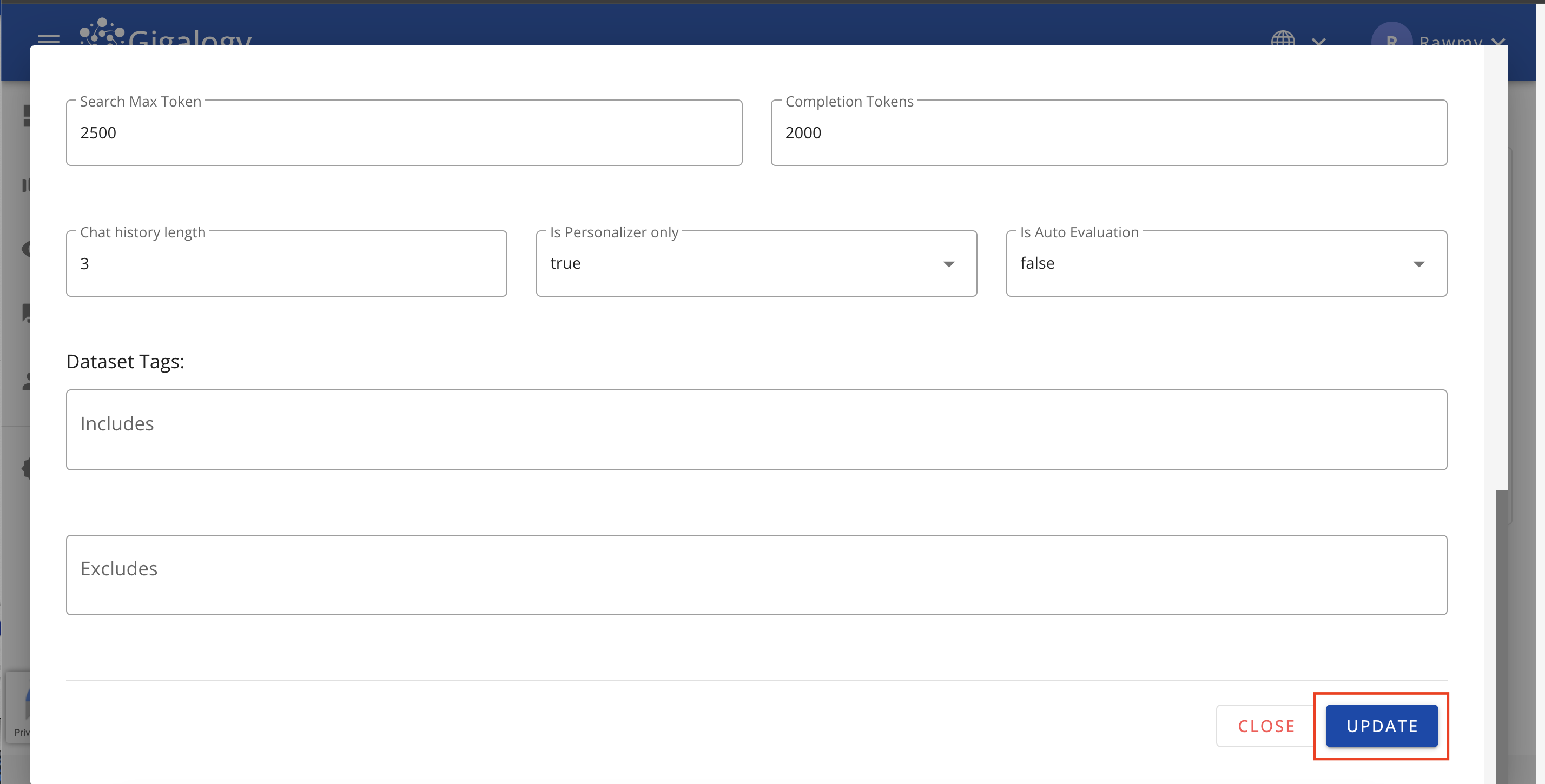Open the Is Auto Evaluation dropdown

click(x=1226, y=264)
